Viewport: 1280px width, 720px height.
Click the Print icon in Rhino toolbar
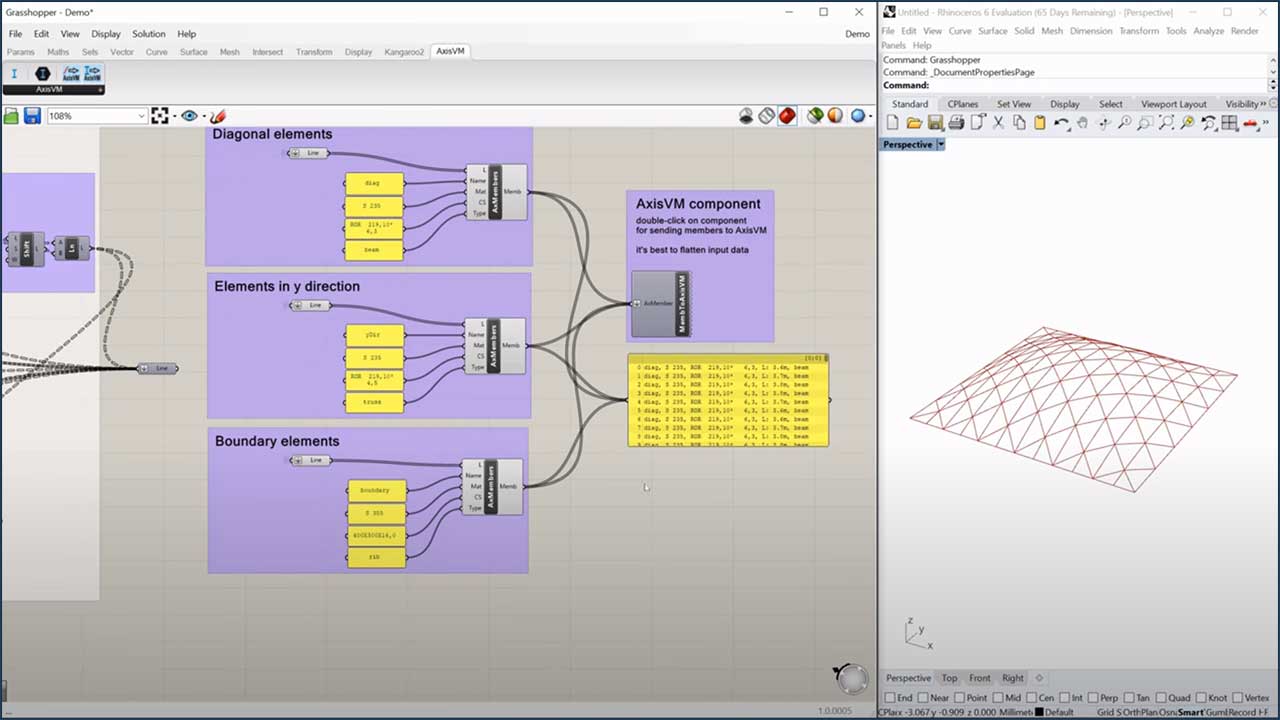(x=956, y=123)
